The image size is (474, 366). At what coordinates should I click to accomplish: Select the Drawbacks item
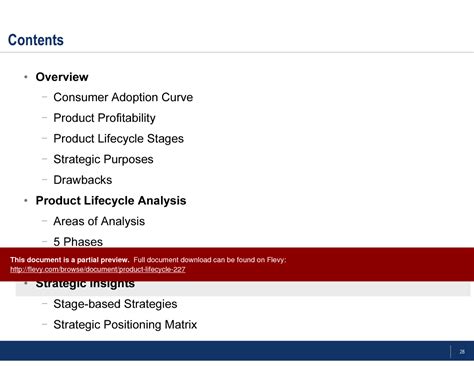point(83,180)
